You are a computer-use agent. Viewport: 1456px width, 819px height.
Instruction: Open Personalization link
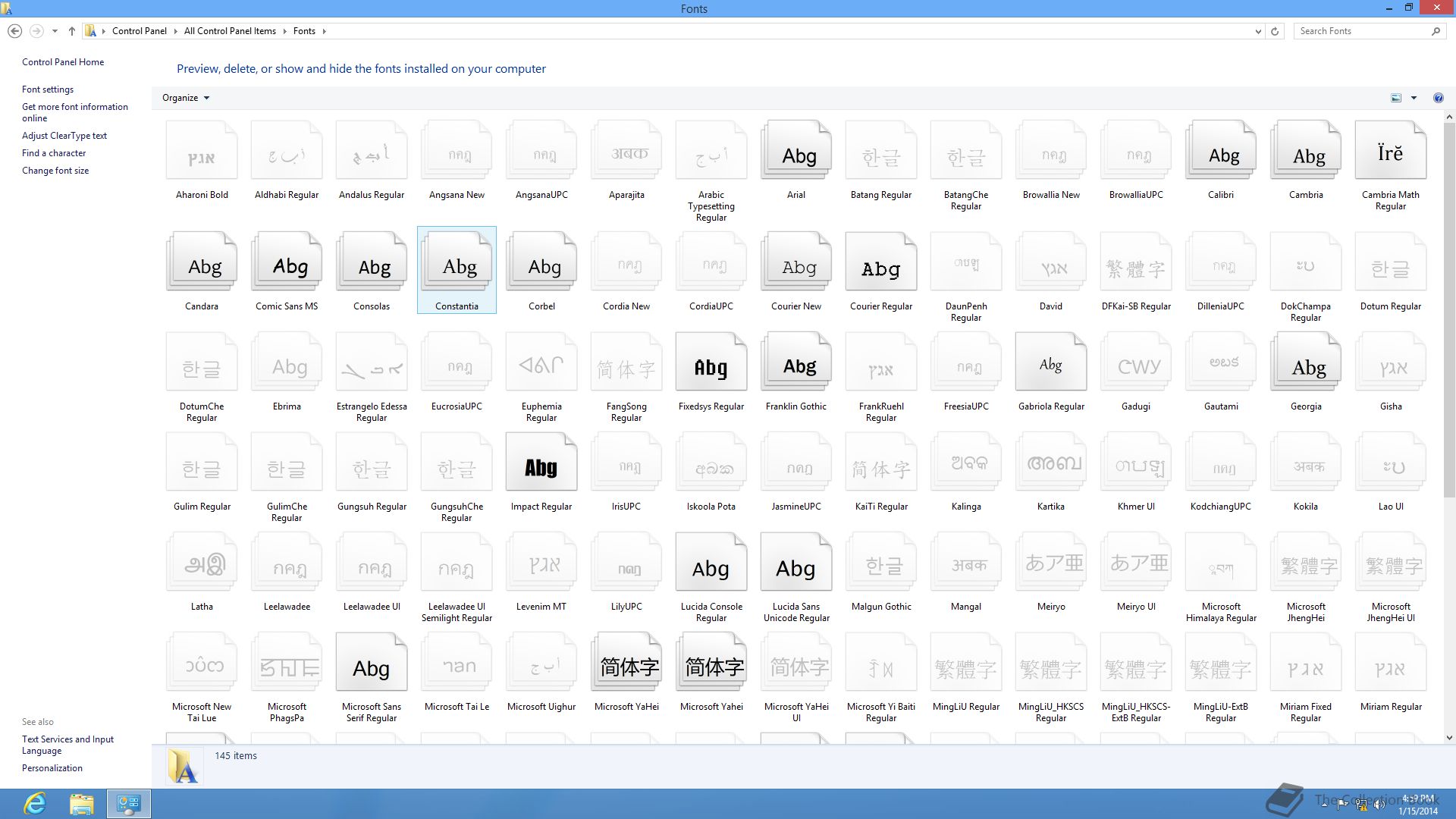pos(52,768)
